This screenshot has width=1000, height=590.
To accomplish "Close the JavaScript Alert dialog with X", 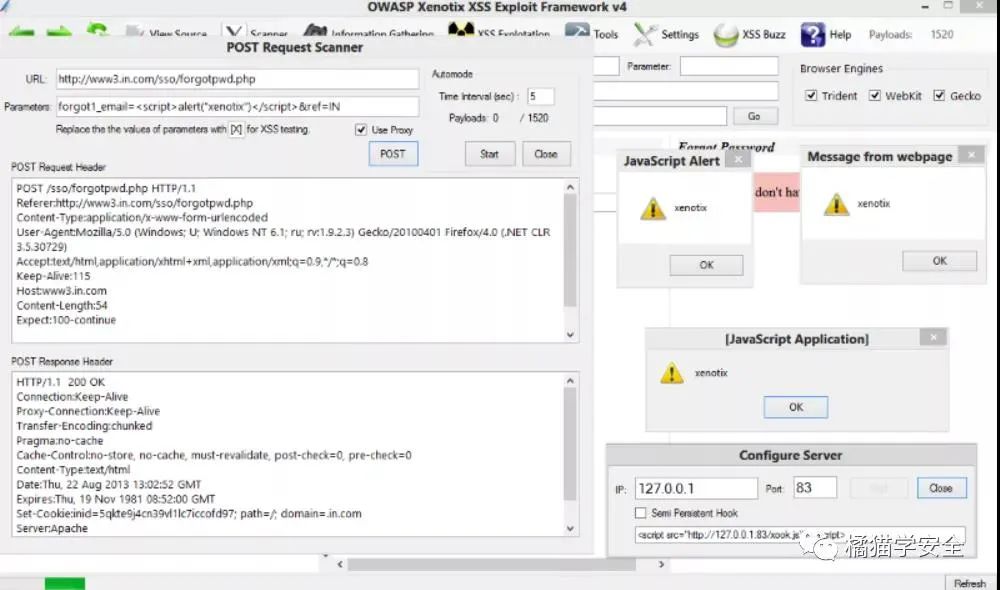I will coord(739,159).
